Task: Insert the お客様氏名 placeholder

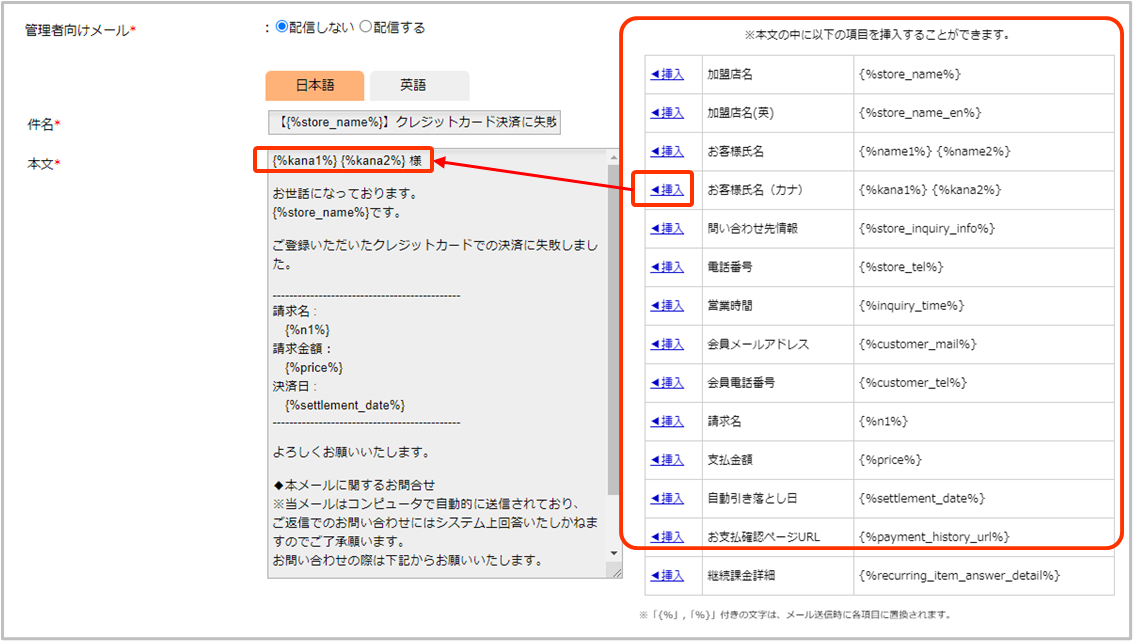Action: click(x=667, y=151)
